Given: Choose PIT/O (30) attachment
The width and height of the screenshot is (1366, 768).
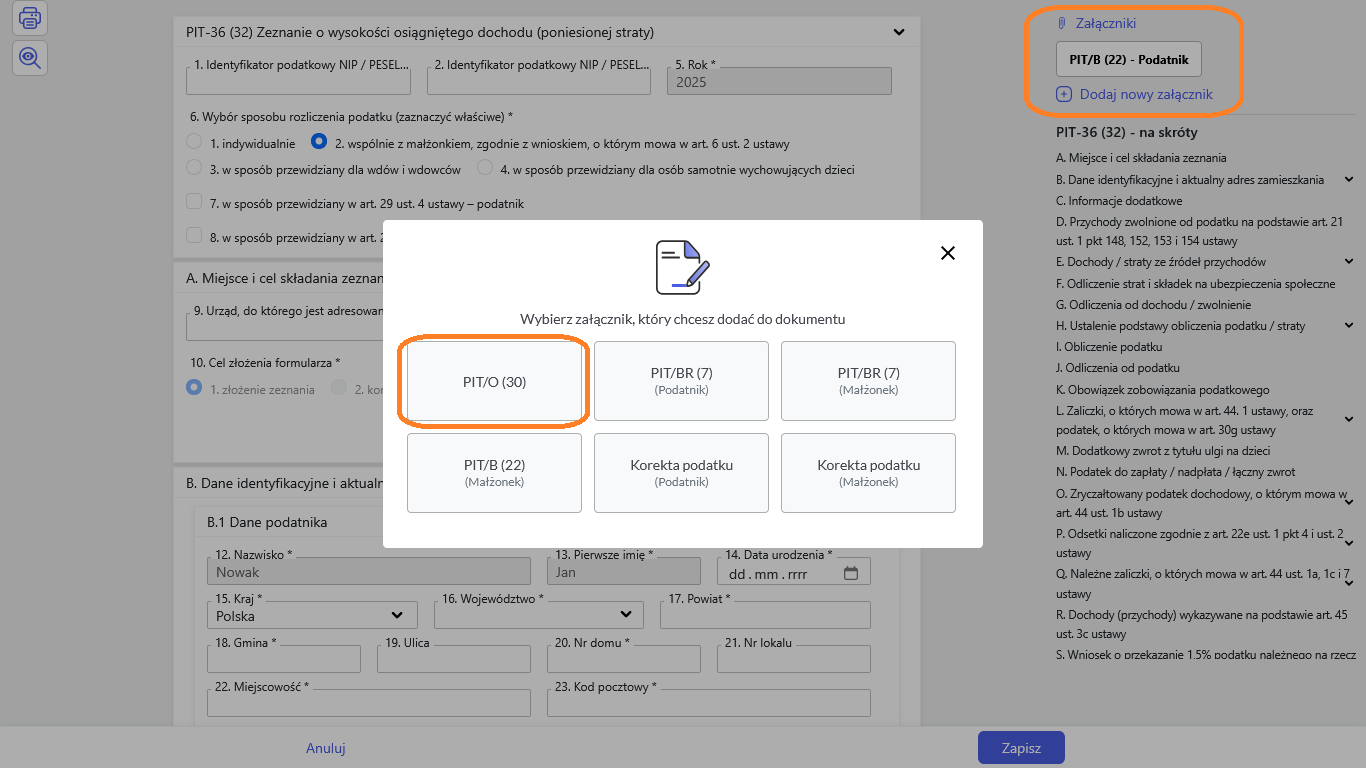Looking at the screenshot, I should click(x=494, y=382).
